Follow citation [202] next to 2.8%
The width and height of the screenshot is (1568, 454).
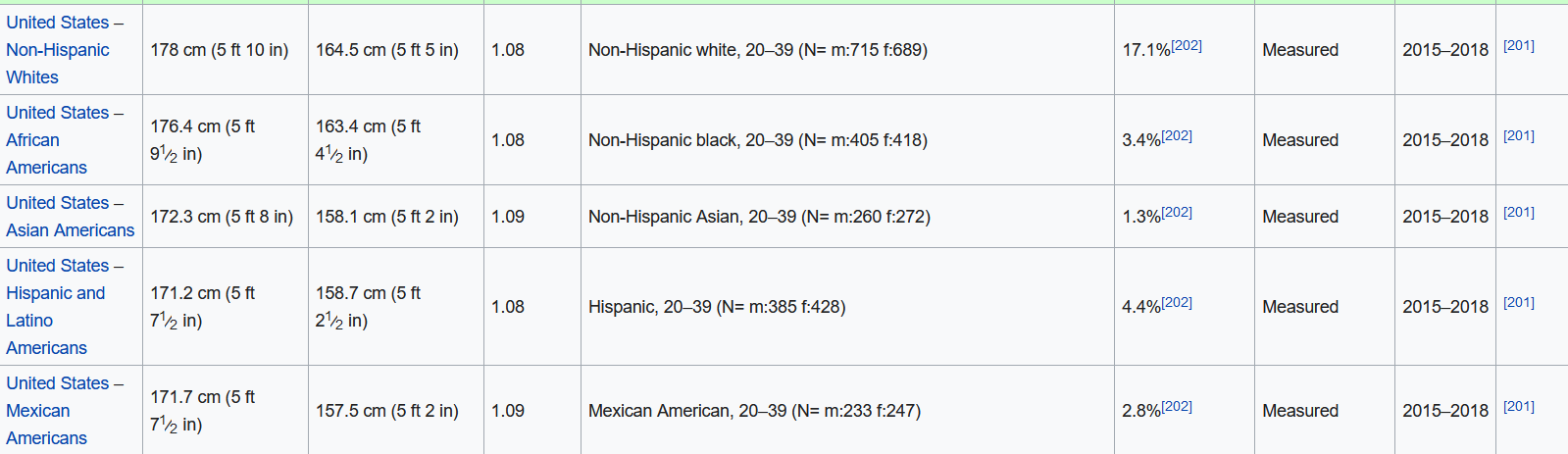1177,406
